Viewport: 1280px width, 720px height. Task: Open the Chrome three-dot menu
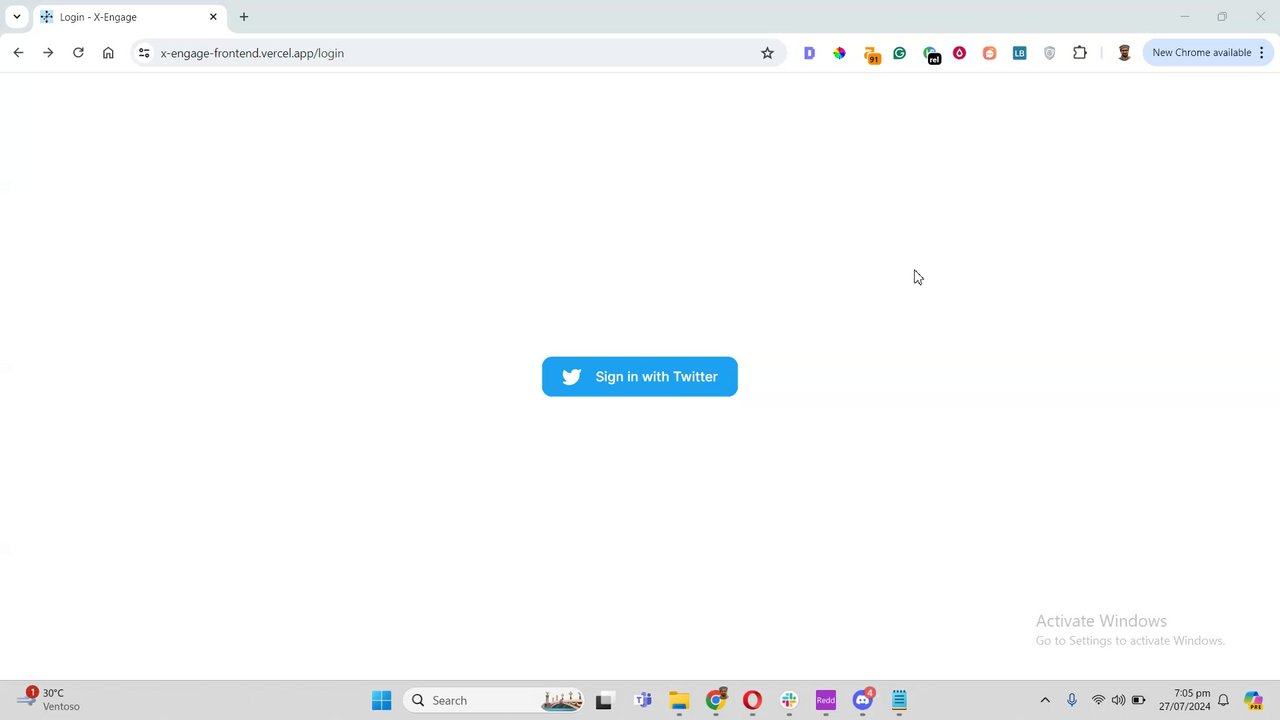click(x=1262, y=53)
